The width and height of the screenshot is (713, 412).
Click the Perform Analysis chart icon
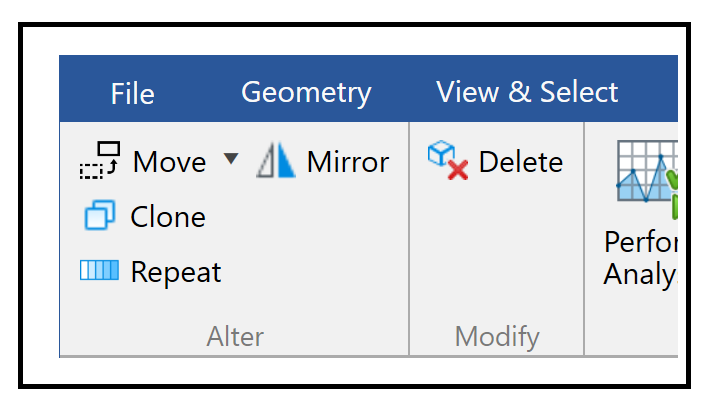[x=647, y=179]
